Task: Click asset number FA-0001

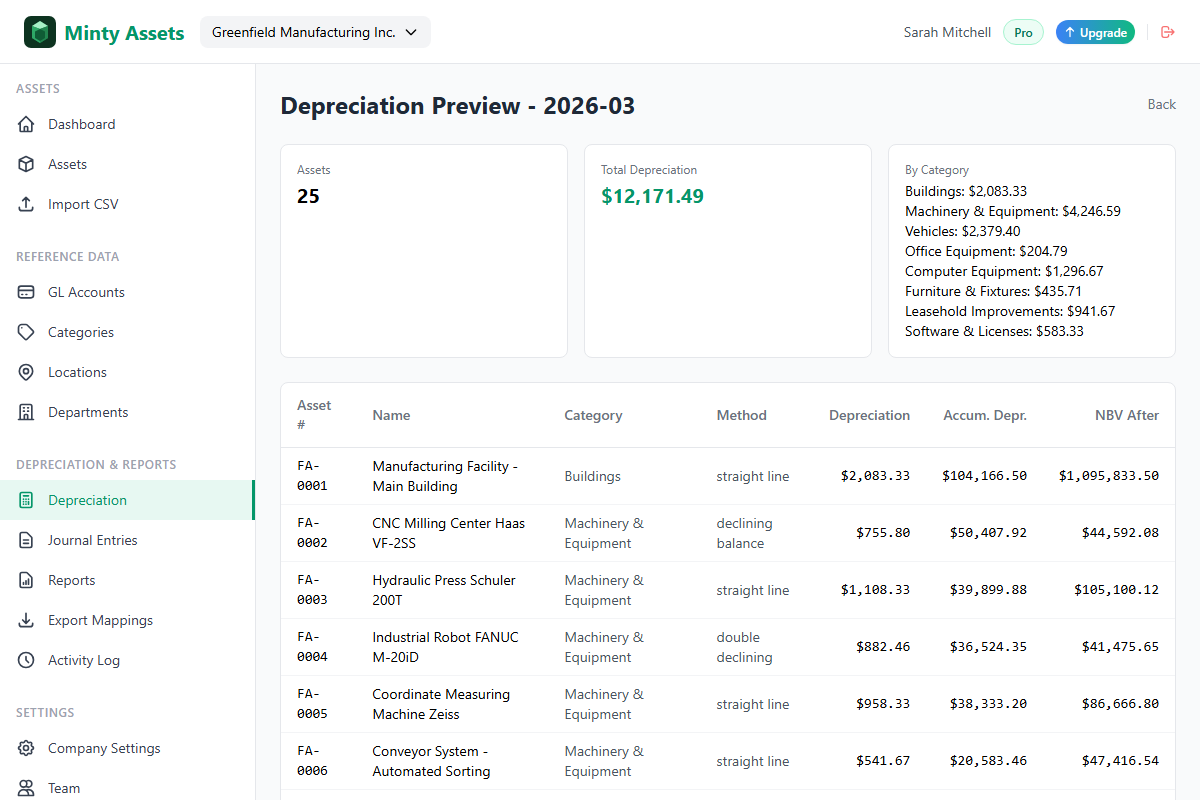Action: coord(312,476)
